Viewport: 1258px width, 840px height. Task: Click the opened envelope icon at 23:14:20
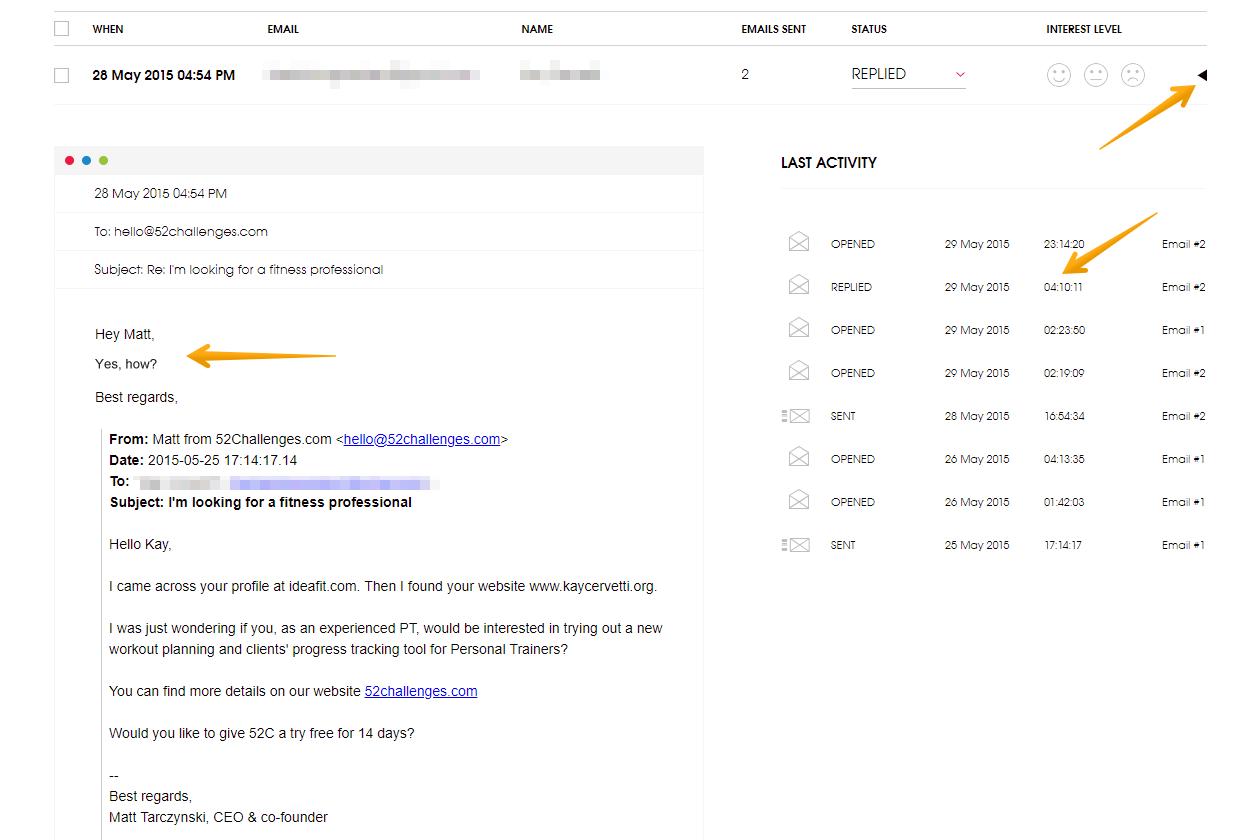[x=798, y=242]
